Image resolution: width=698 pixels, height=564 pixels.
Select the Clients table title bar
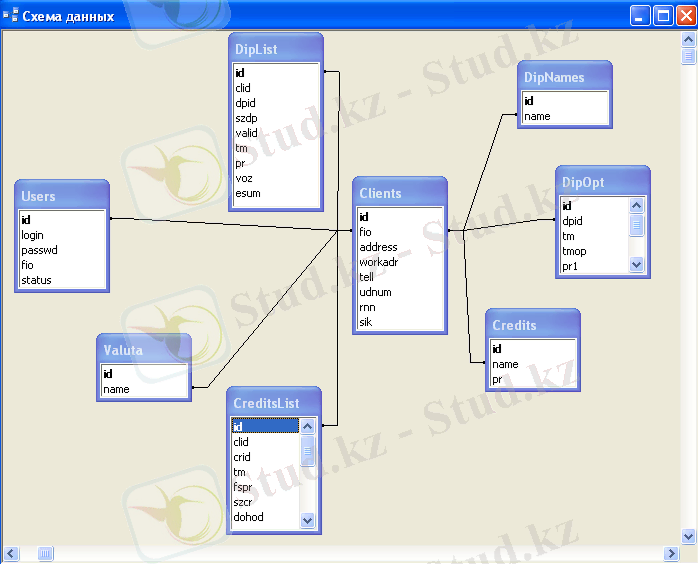[x=399, y=193]
